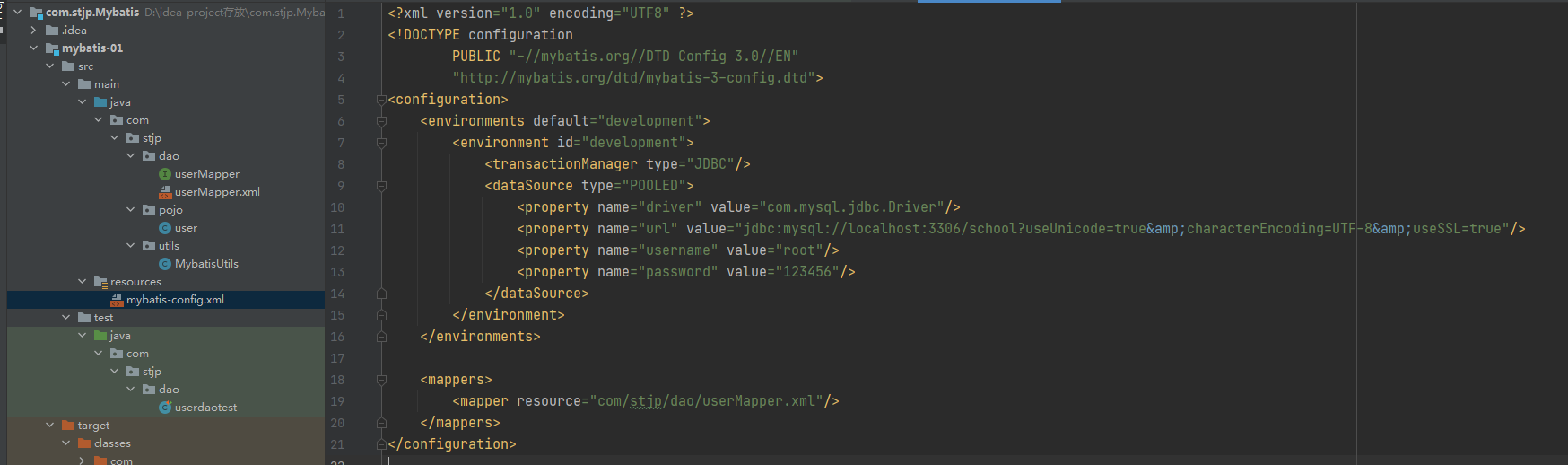
Task: Click the resources folder icon
Action: coord(100,282)
